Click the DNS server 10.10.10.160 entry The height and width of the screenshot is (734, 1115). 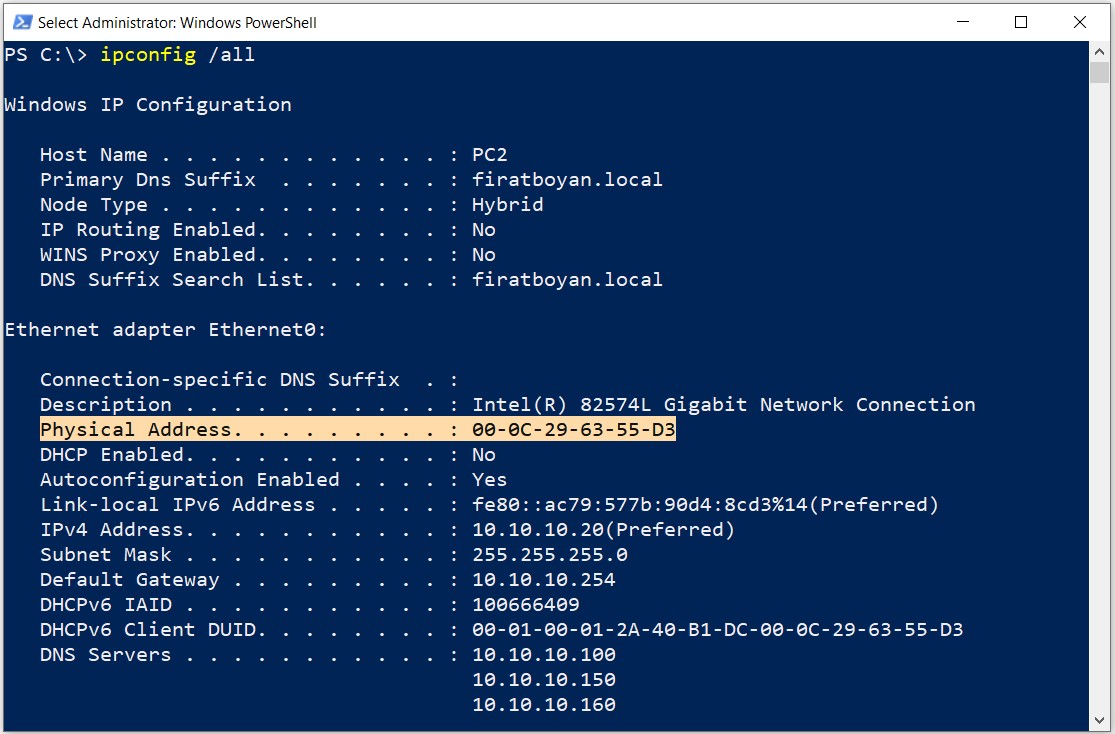click(x=543, y=705)
